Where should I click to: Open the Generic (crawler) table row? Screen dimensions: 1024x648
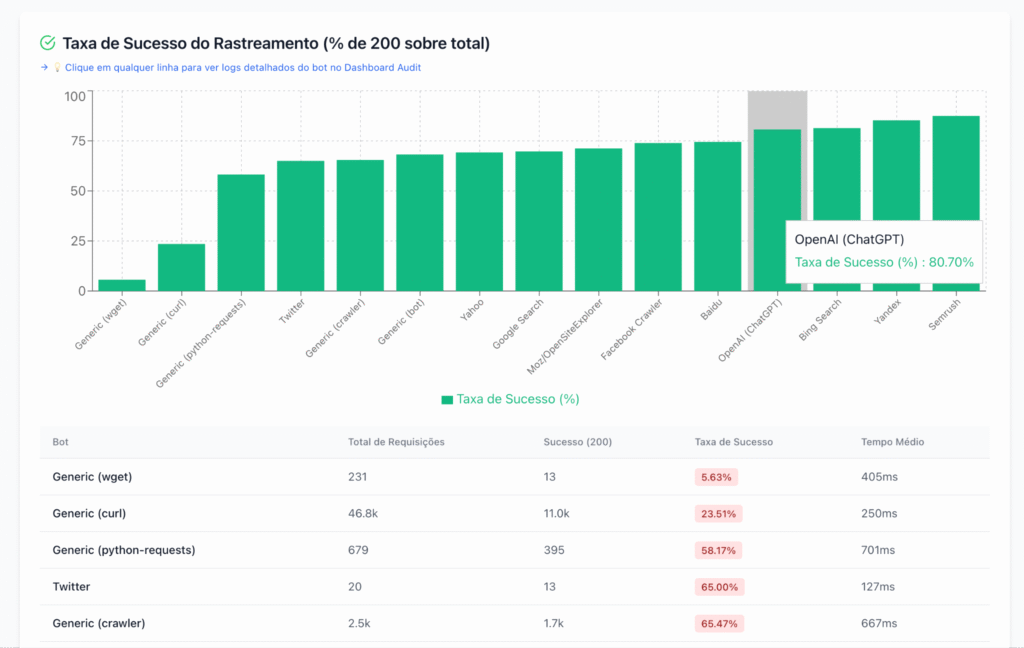[x=515, y=623]
